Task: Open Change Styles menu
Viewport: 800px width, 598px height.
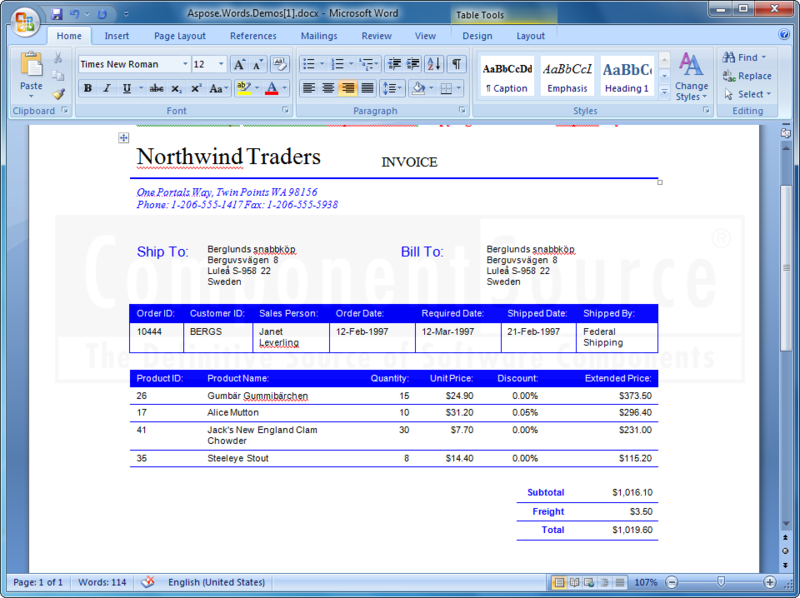Action: [x=691, y=77]
